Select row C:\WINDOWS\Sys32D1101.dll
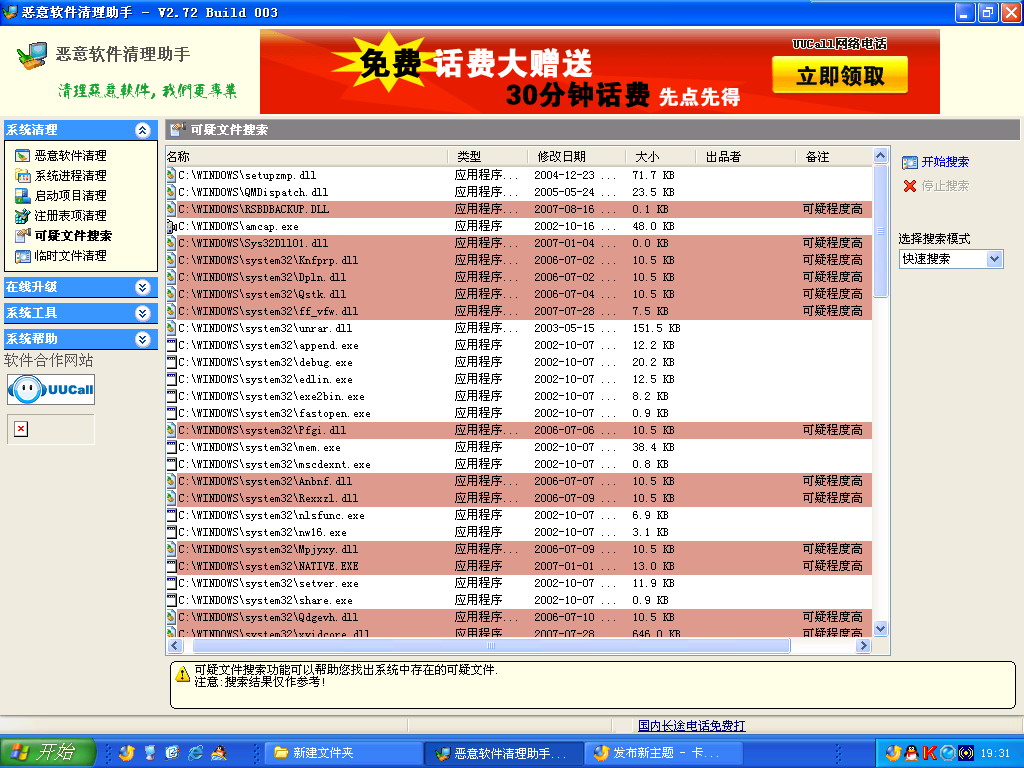Image resolution: width=1024 pixels, height=768 pixels. (x=519, y=243)
